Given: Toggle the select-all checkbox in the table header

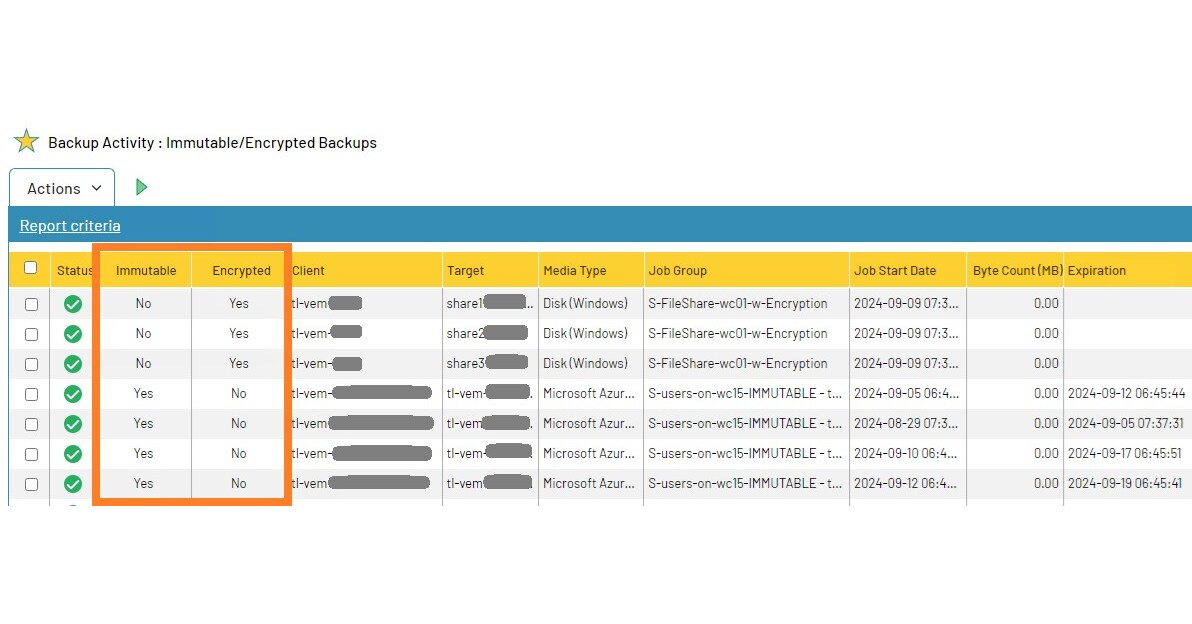Looking at the screenshot, I should click(x=30, y=268).
